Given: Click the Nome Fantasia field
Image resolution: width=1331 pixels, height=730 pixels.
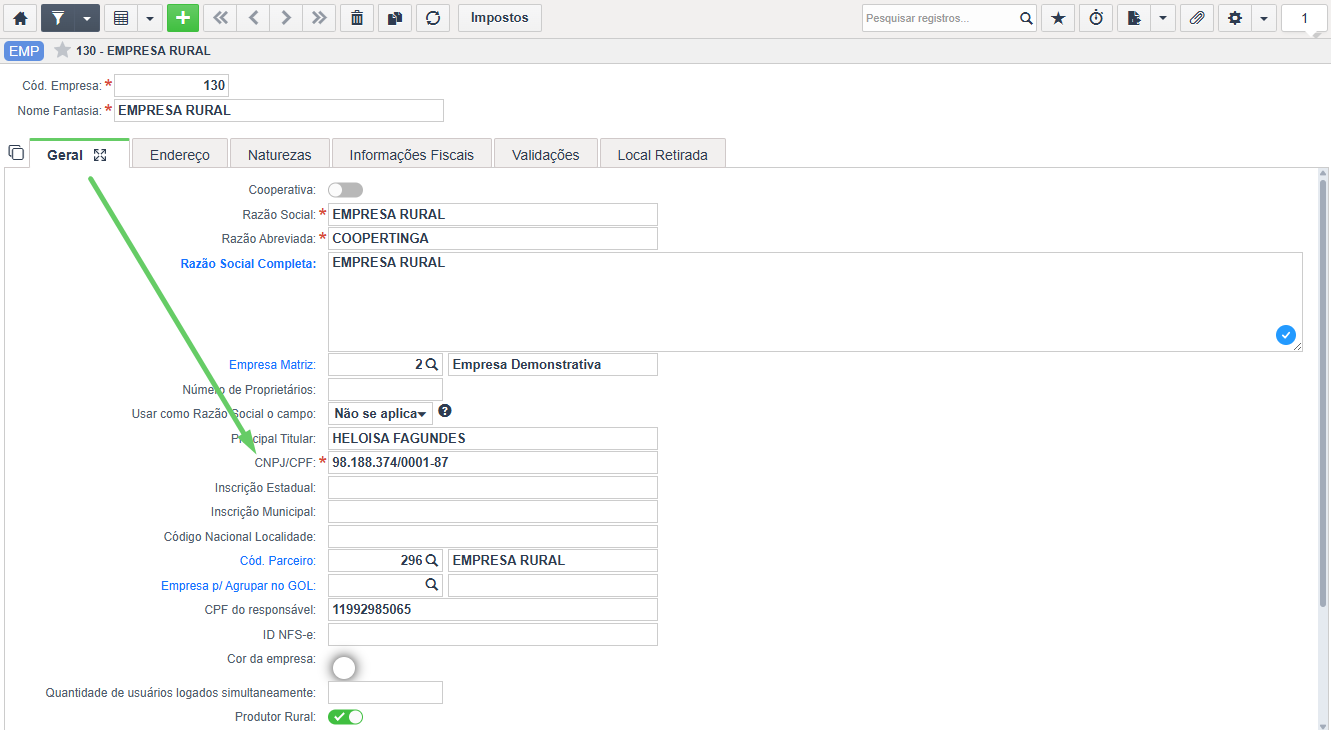Looking at the screenshot, I should [x=278, y=110].
